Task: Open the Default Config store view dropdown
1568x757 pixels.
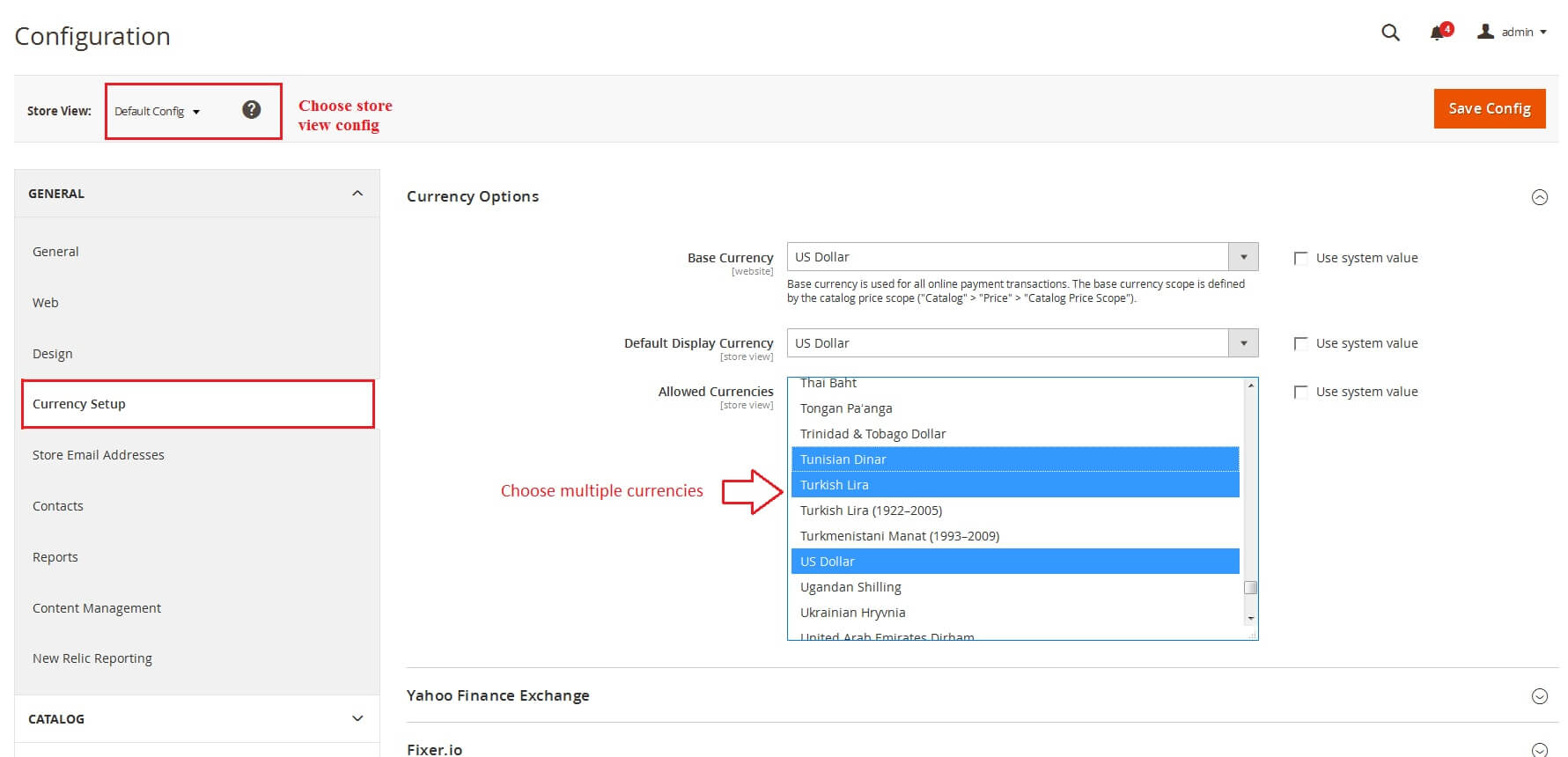Action: 158,111
